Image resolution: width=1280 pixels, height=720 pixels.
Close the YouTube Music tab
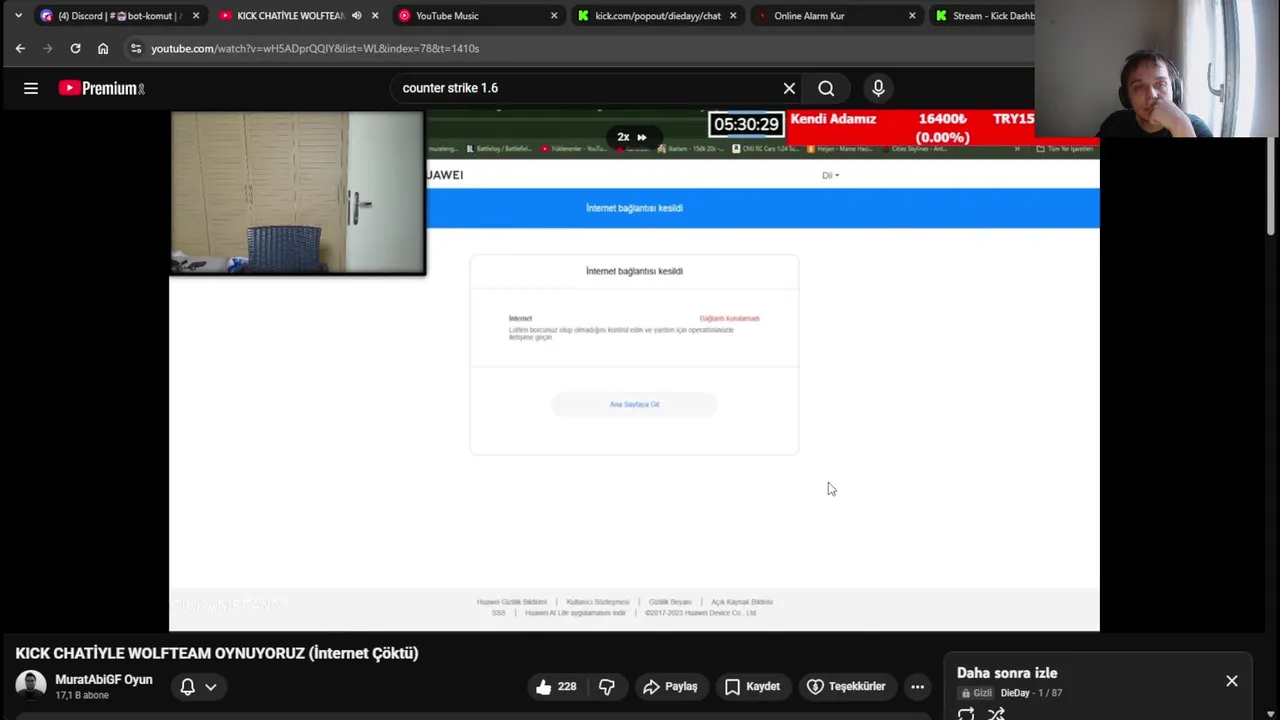554,15
